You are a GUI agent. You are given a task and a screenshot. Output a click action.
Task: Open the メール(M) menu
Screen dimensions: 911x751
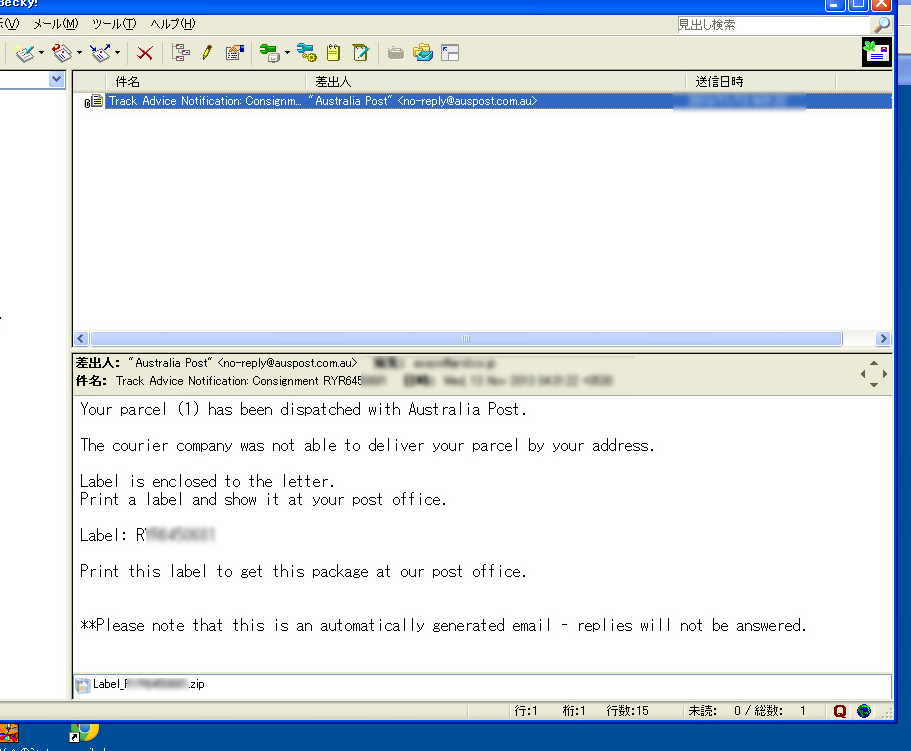click(x=55, y=24)
